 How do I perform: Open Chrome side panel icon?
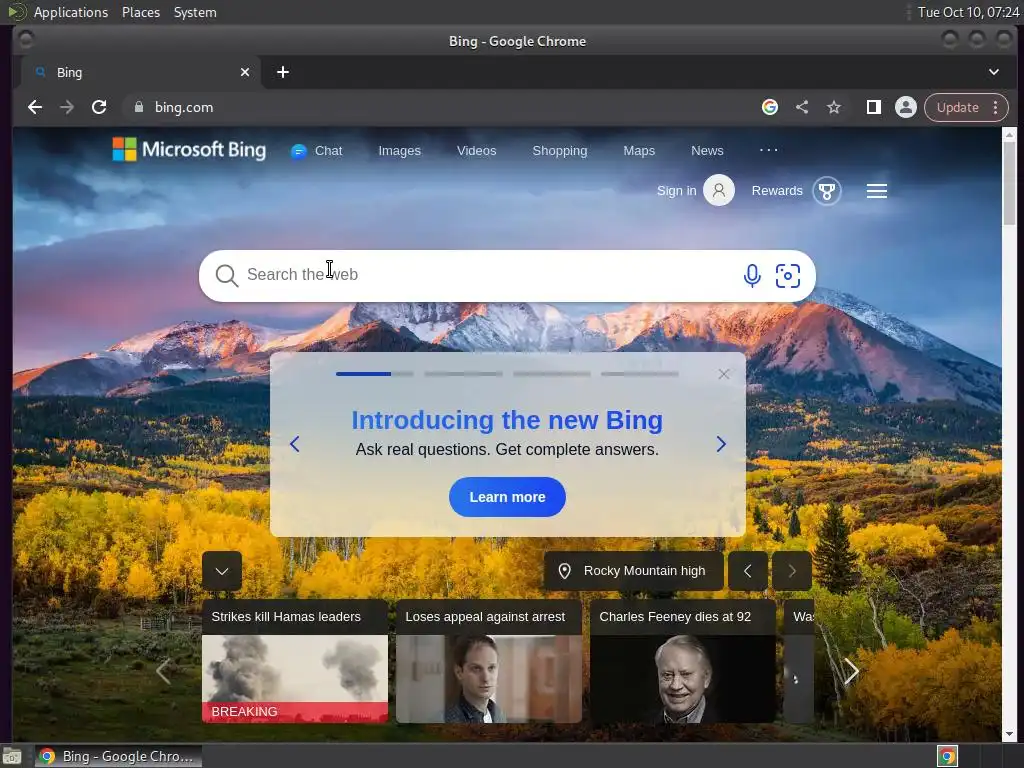(874, 107)
